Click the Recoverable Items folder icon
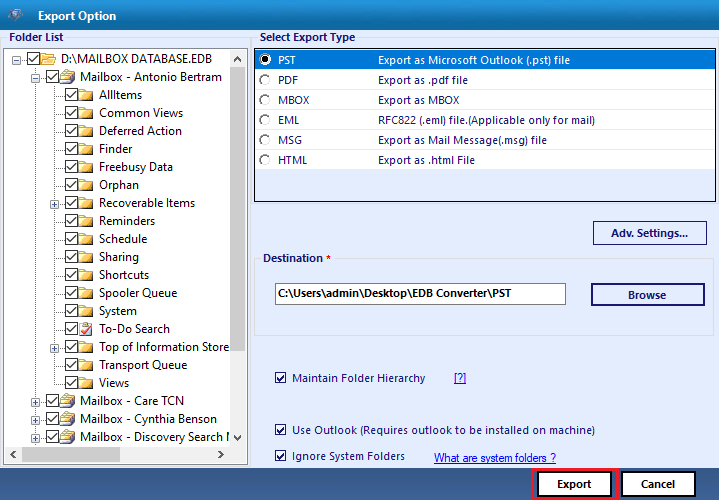Image resolution: width=719 pixels, height=500 pixels. [87, 203]
